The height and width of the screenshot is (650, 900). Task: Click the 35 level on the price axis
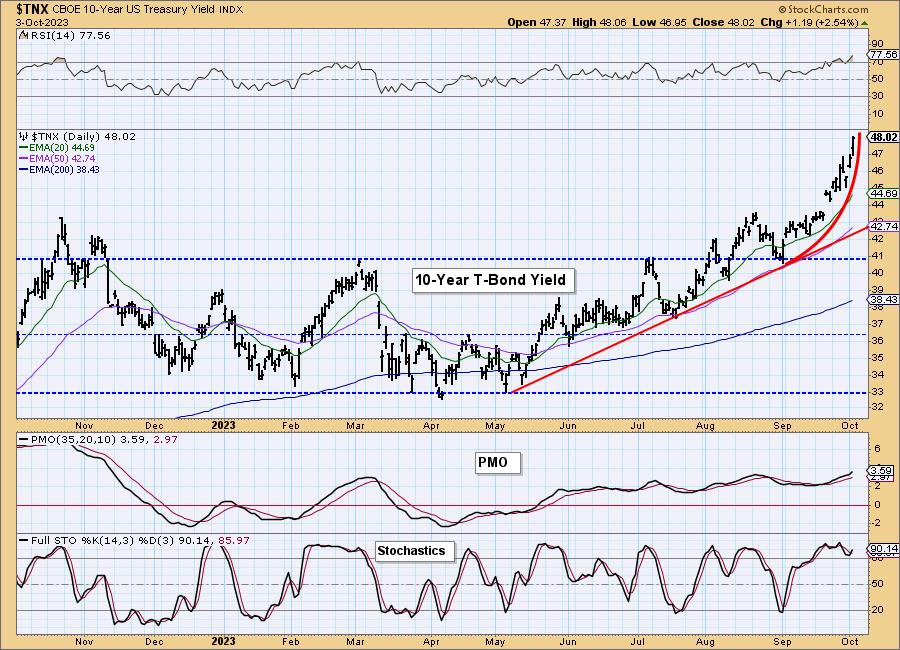(878, 358)
